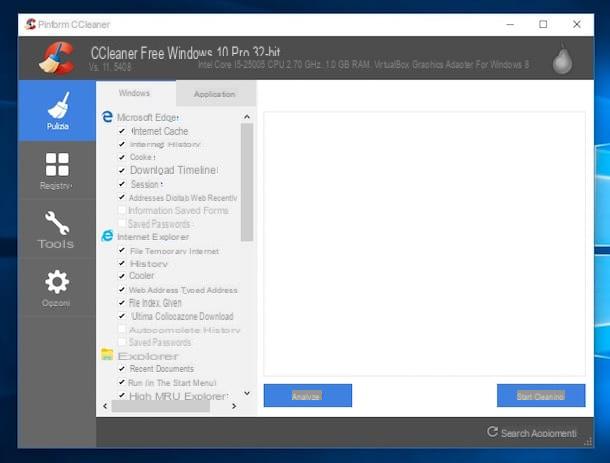This screenshot has height=463, width=610.
Task: Click History under Internet Explorer
Action: tap(148, 263)
